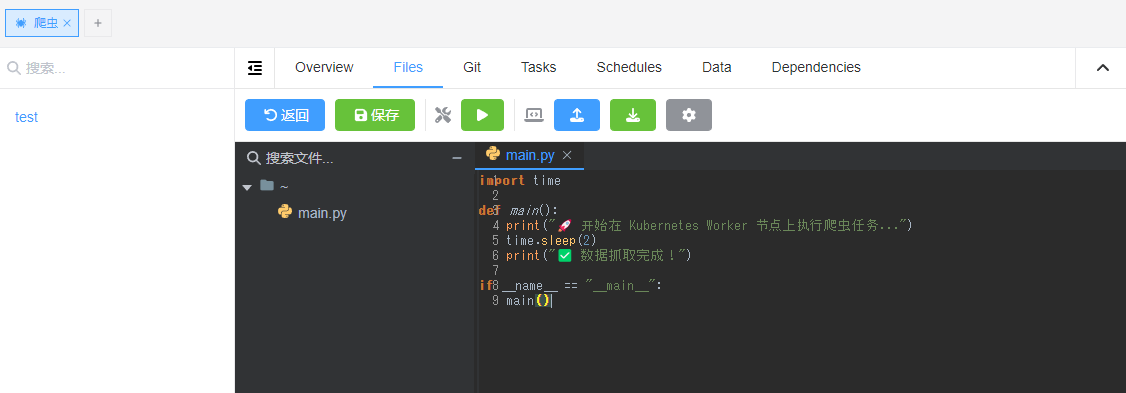This screenshot has width=1126, height=393.
Task: Click the Kubernetes Worker print statement line
Action: pos(708,225)
